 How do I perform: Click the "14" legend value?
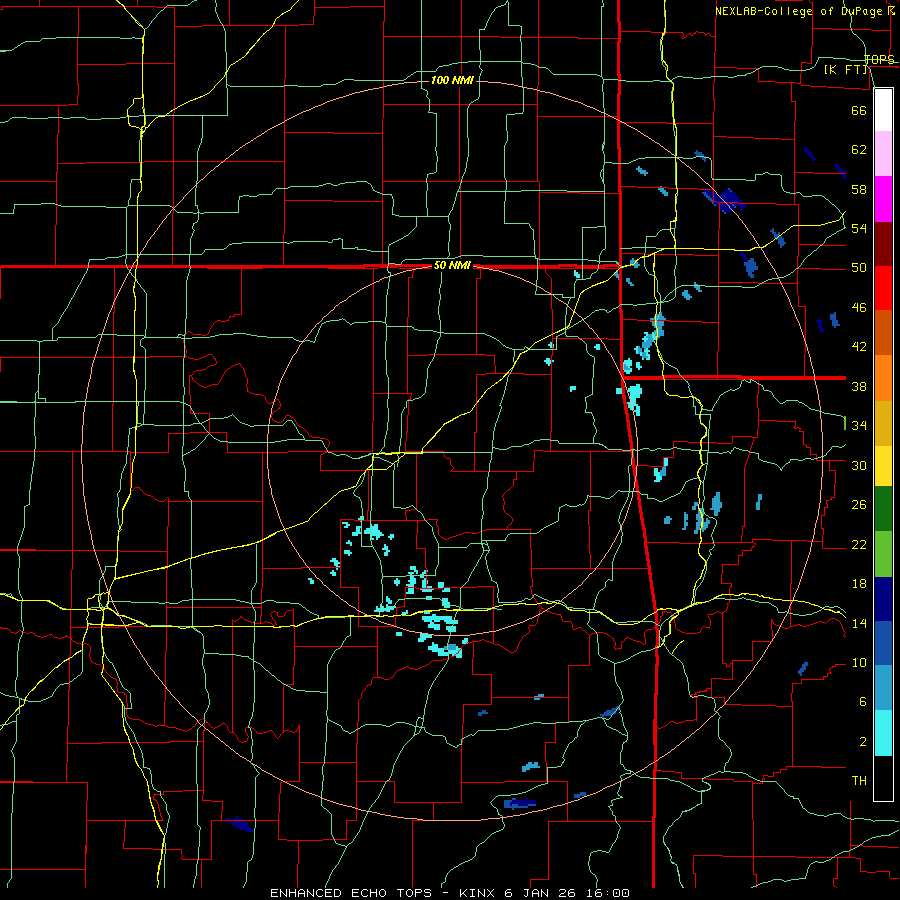point(859,624)
